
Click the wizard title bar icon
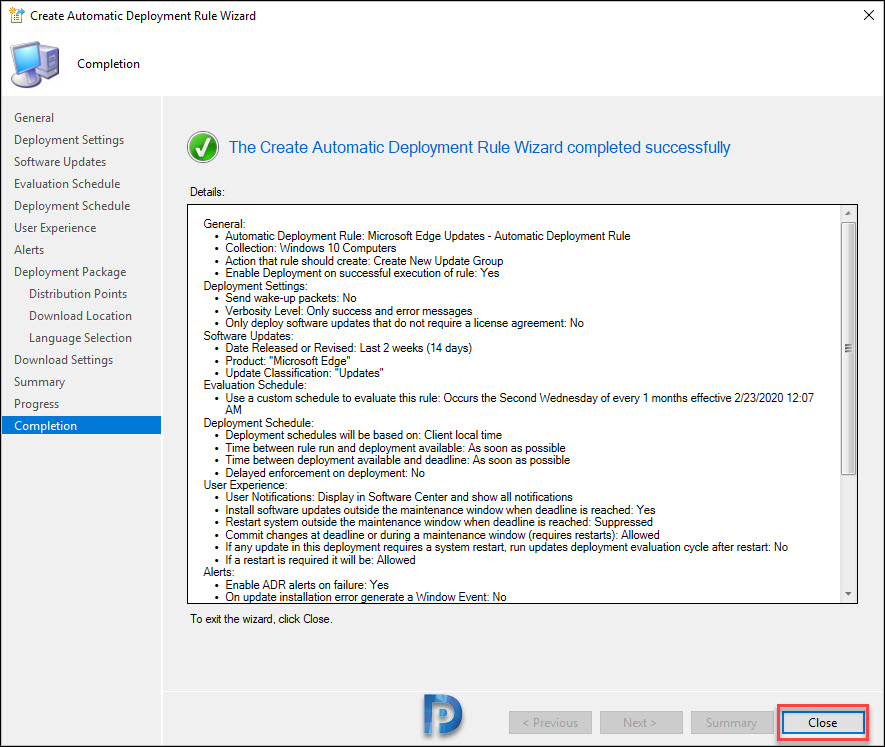click(x=17, y=15)
